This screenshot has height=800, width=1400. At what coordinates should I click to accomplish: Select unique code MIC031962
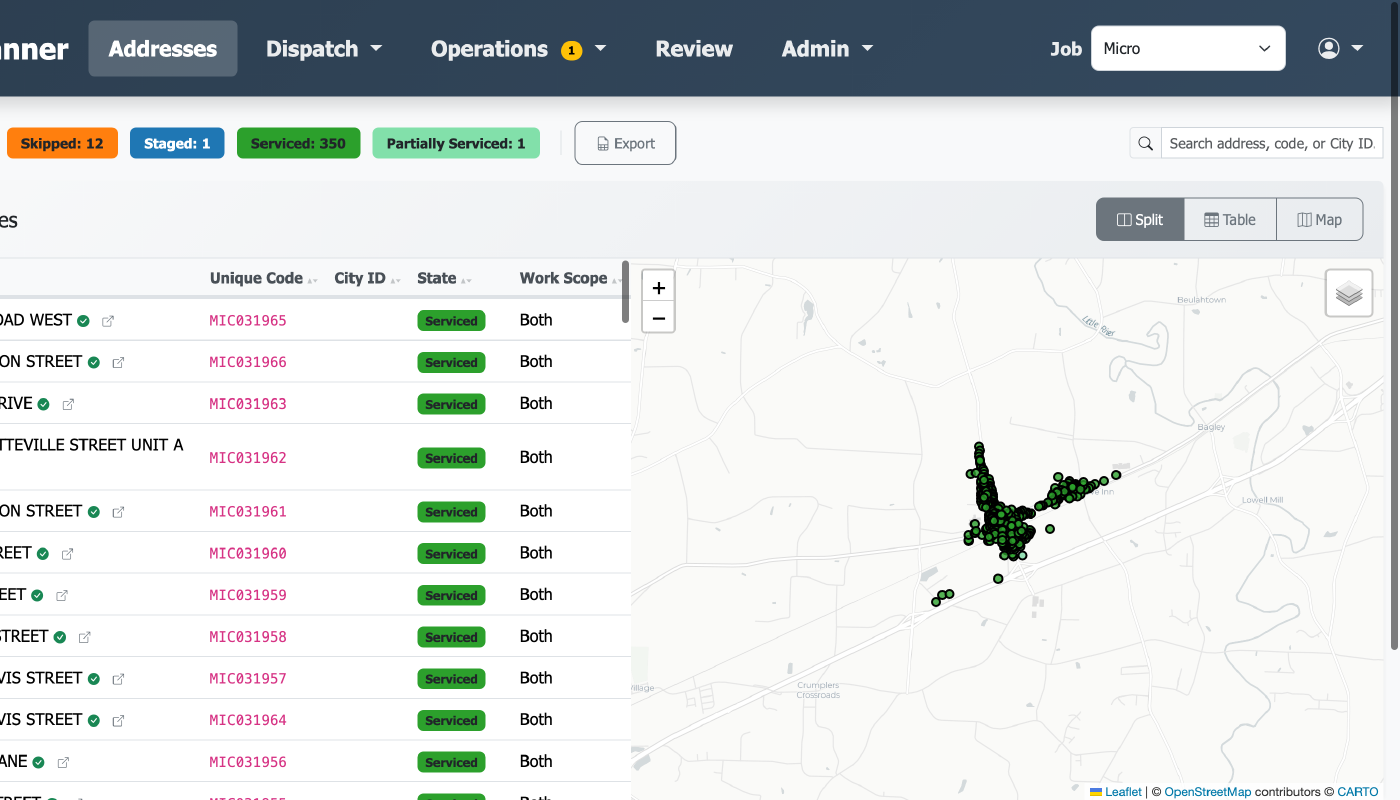[x=248, y=458]
